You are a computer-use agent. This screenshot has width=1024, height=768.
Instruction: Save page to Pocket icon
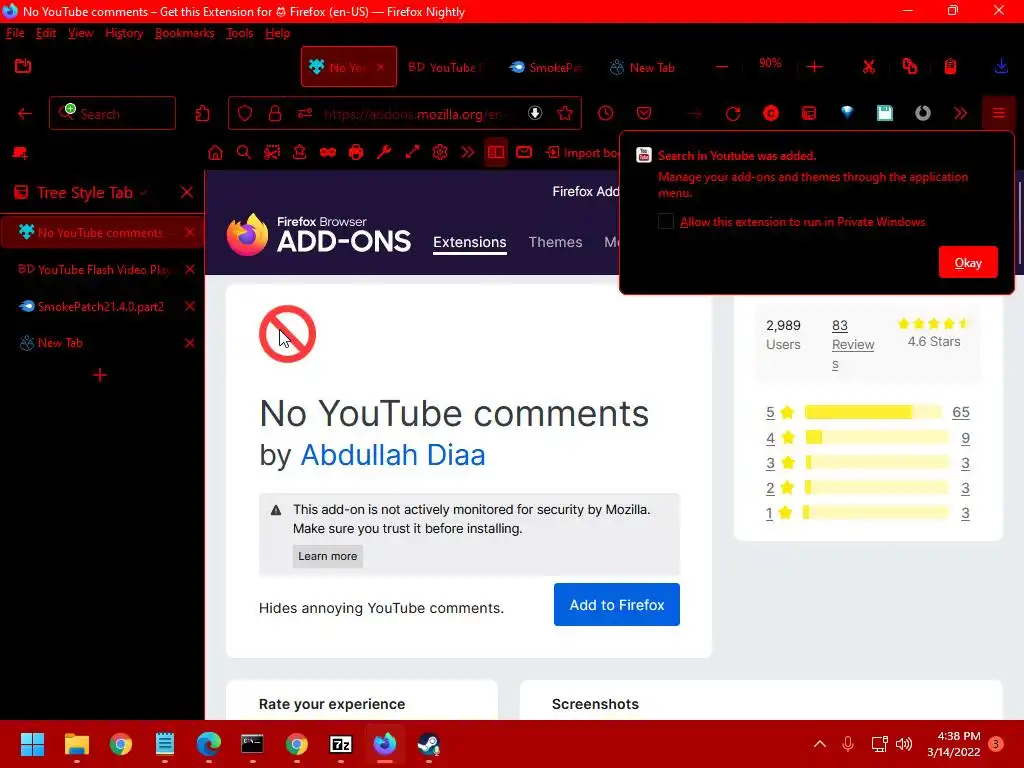pyautogui.click(x=644, y=114)
